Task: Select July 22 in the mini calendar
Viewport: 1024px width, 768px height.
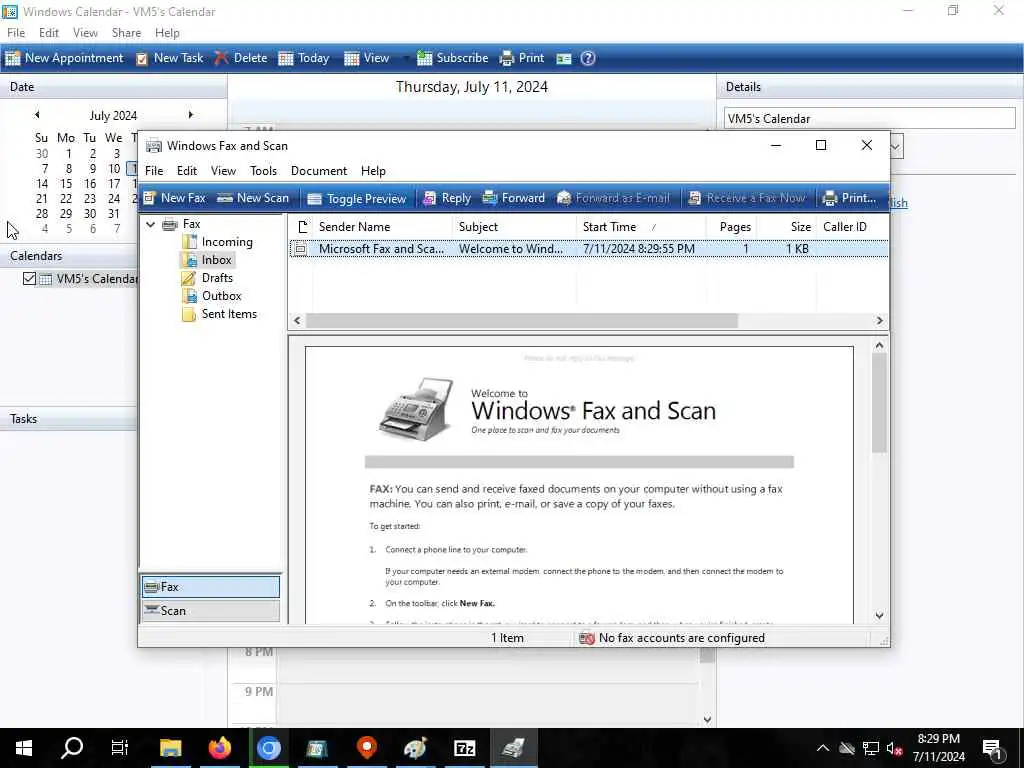Action: 66,199
